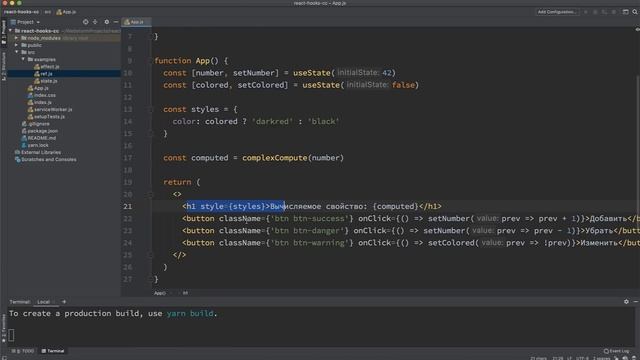Click the fold marker at line 13

pos(150,109)
